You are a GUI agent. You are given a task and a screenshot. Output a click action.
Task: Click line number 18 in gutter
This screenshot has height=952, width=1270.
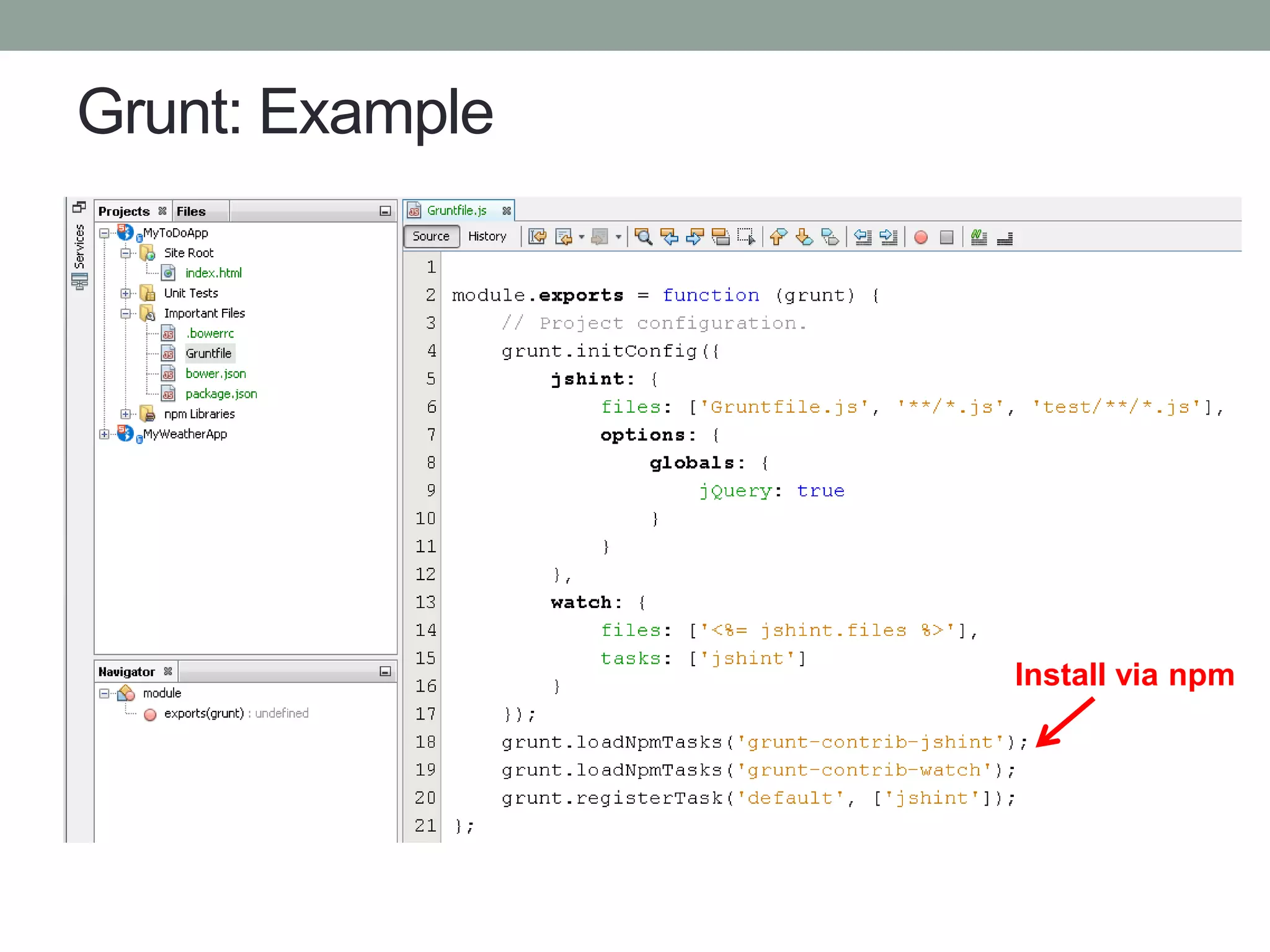(425, 742)
